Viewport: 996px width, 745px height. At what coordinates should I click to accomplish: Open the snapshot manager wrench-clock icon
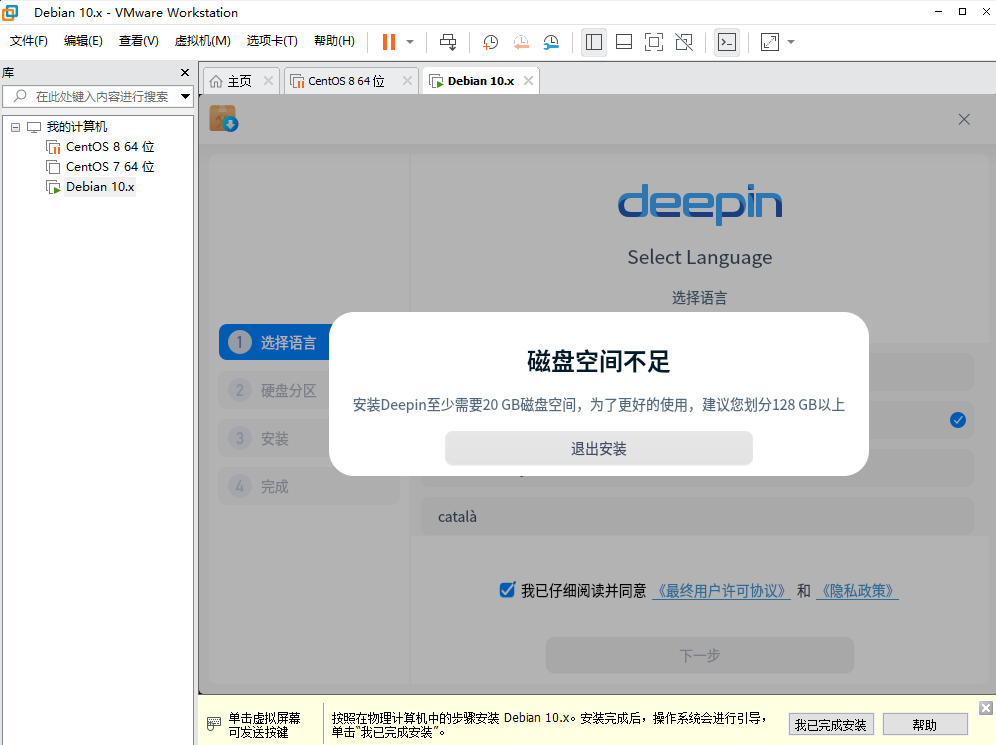[551, 42]
